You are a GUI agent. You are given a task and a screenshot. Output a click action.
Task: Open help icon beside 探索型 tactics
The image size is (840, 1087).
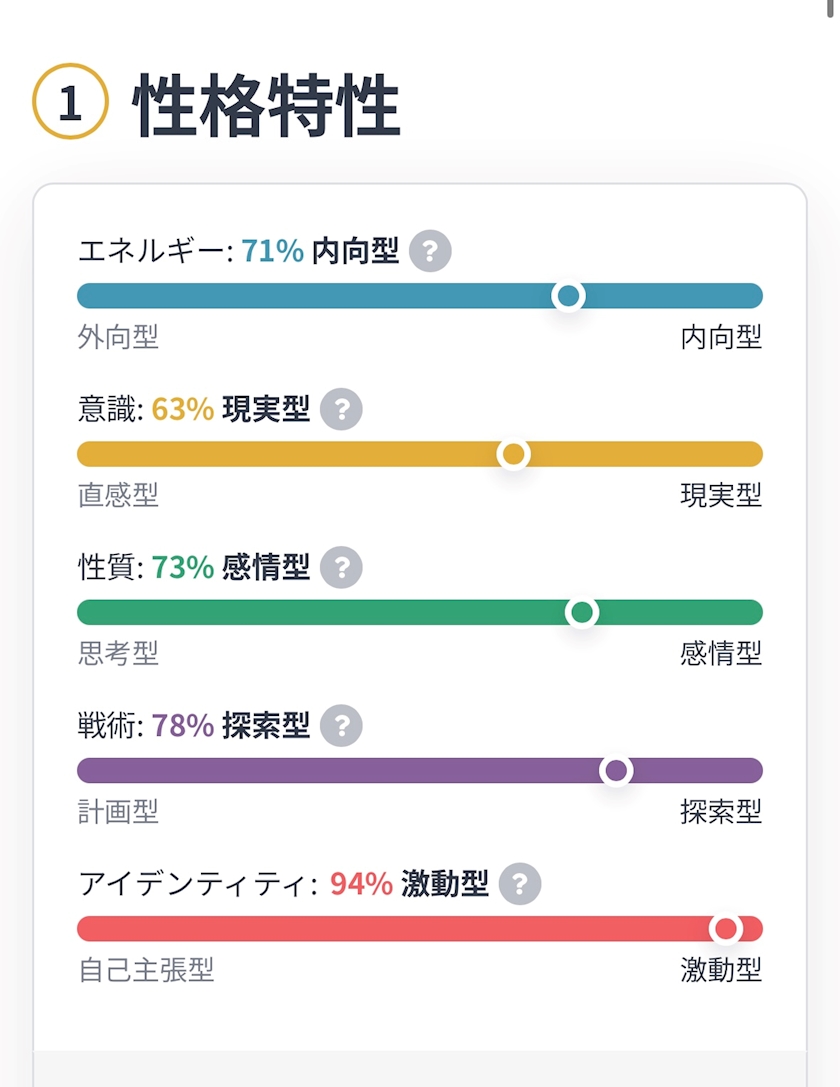(341, 725)
